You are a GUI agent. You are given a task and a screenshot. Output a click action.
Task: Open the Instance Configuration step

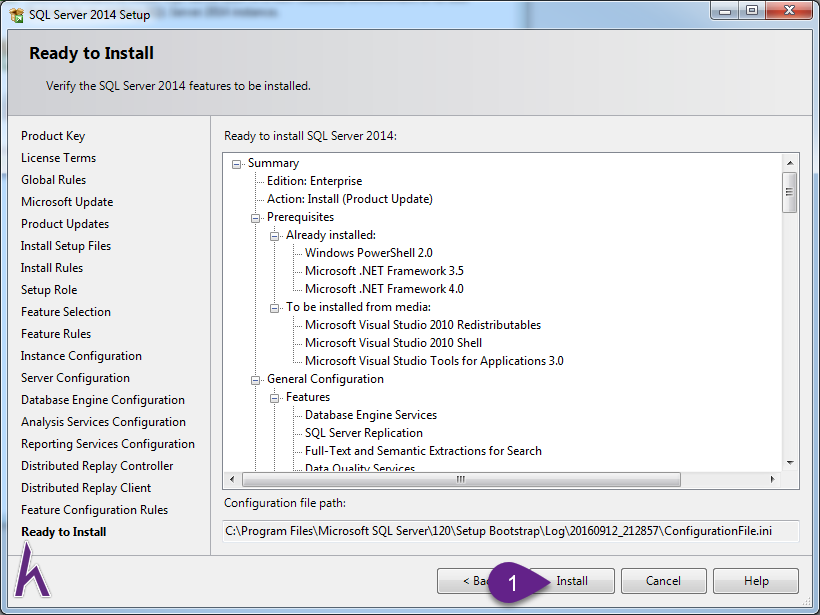pyautogui.click(x=81, y=356)
